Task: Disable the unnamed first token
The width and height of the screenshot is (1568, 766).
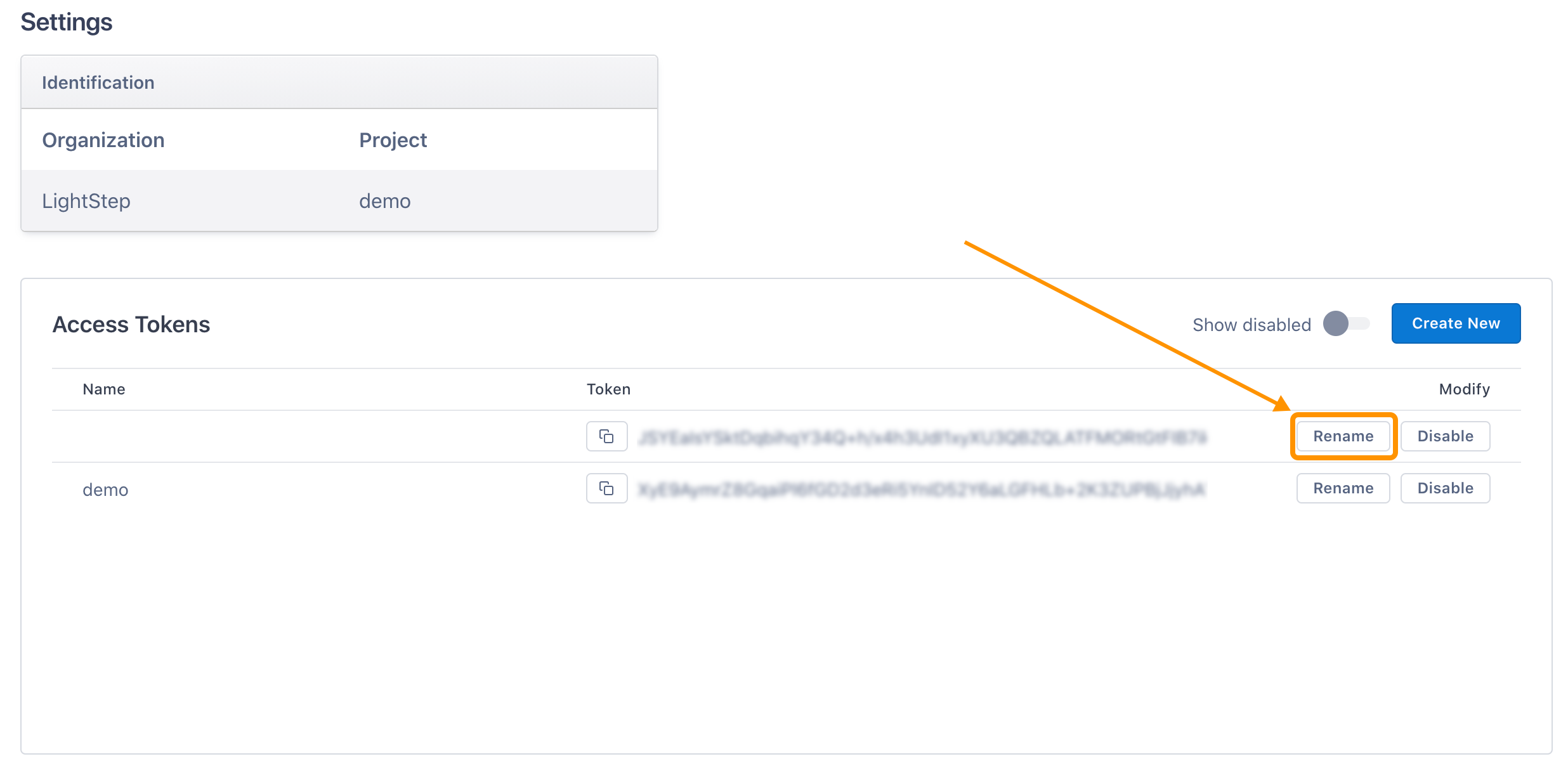Action: click(1445, 436)
